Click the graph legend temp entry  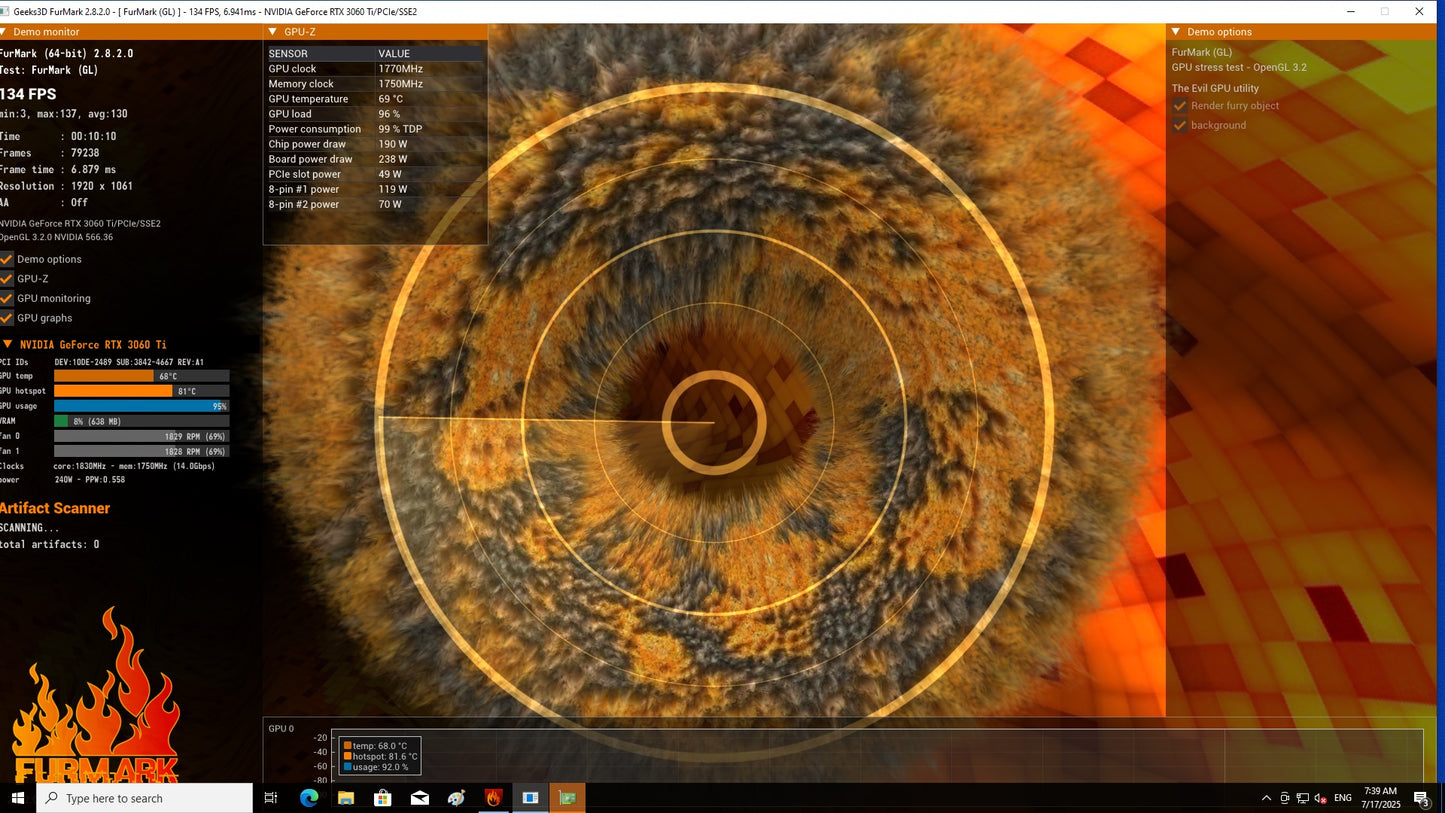[375, 746]
